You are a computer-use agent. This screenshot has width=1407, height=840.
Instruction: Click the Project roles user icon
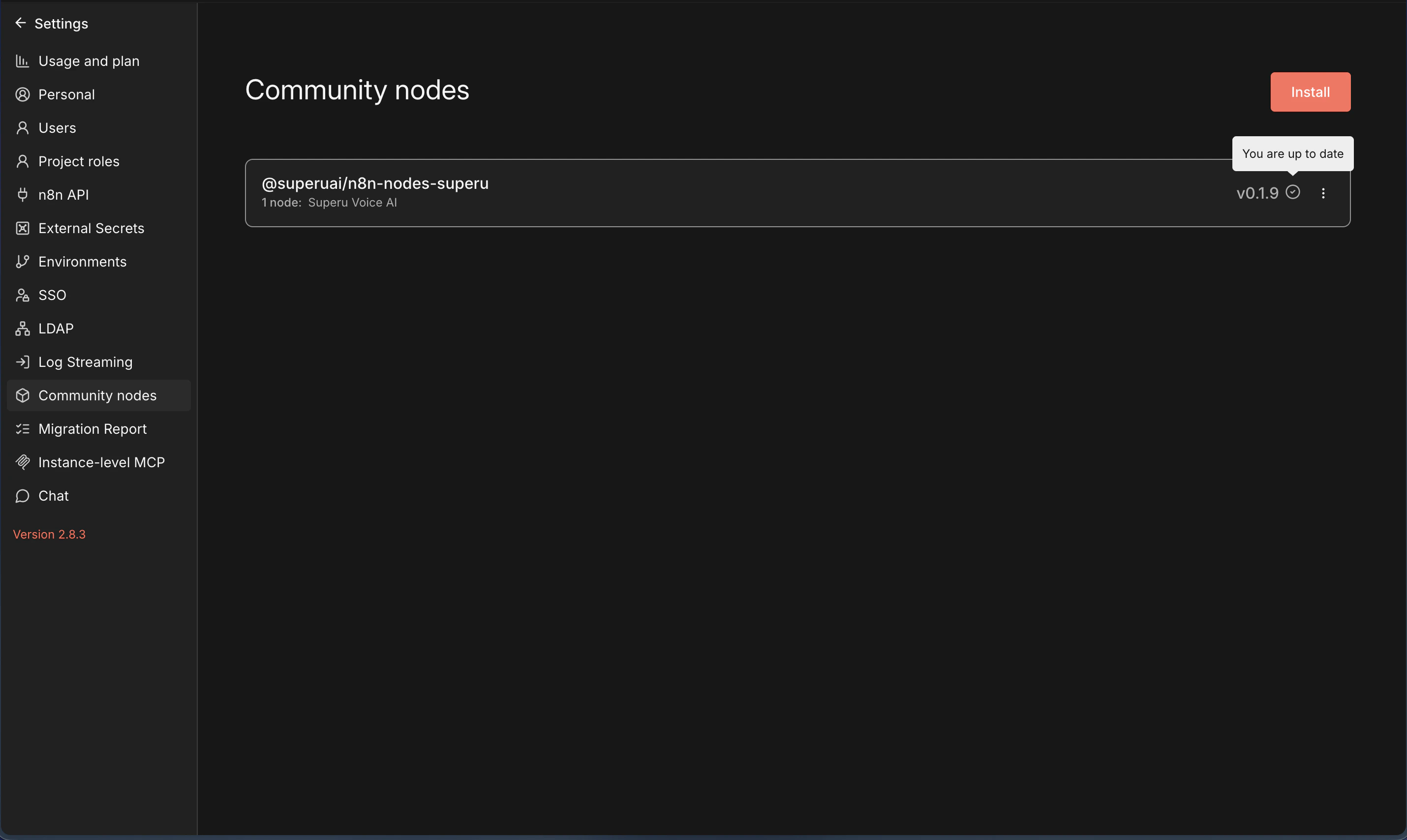tap(22, 161)
